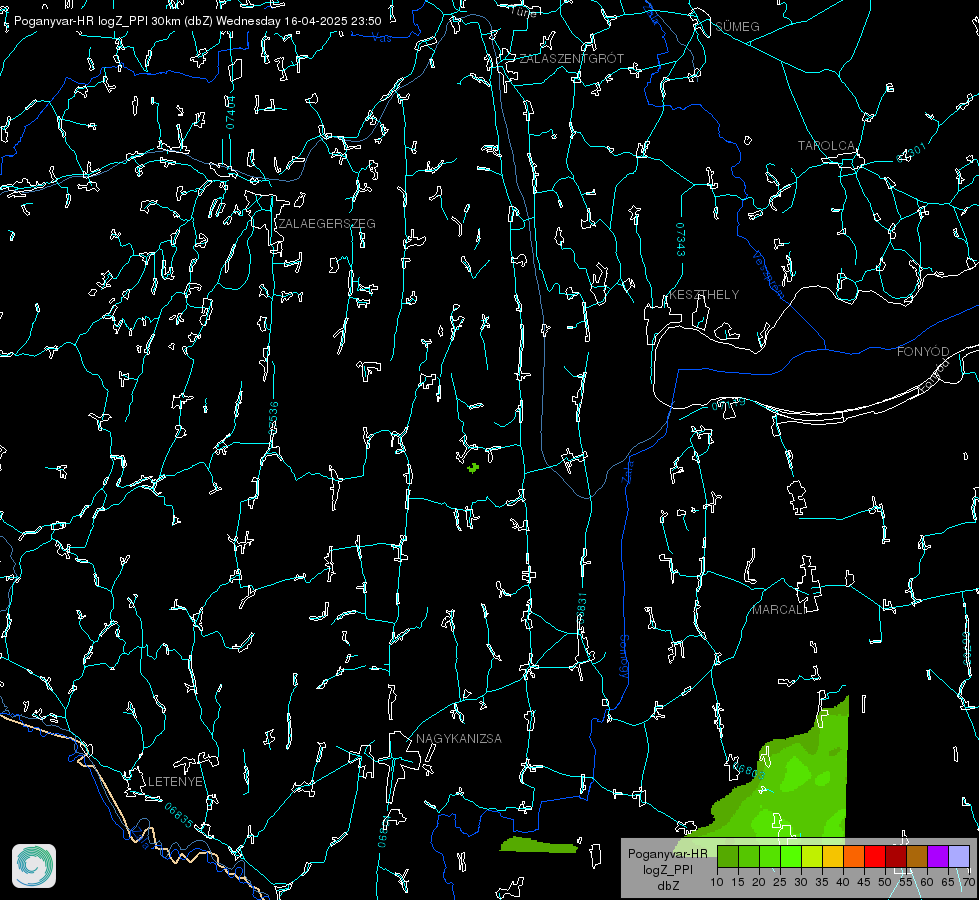Click the 07404 road number label

click(x=230, y=112)
